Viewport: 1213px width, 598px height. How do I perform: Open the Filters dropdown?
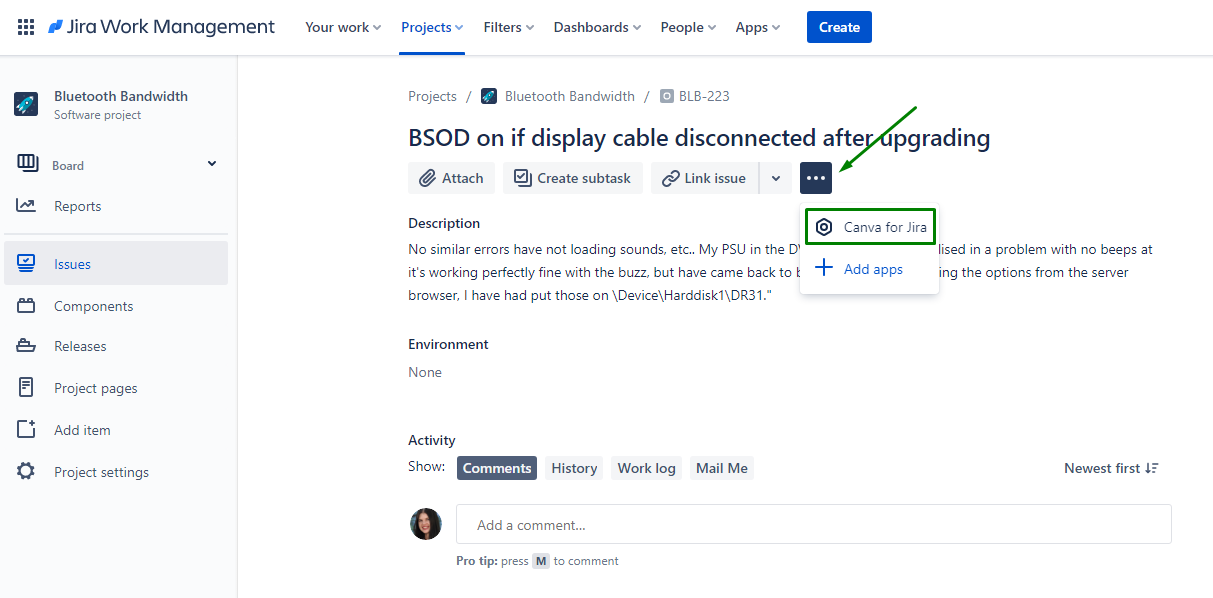508,27
